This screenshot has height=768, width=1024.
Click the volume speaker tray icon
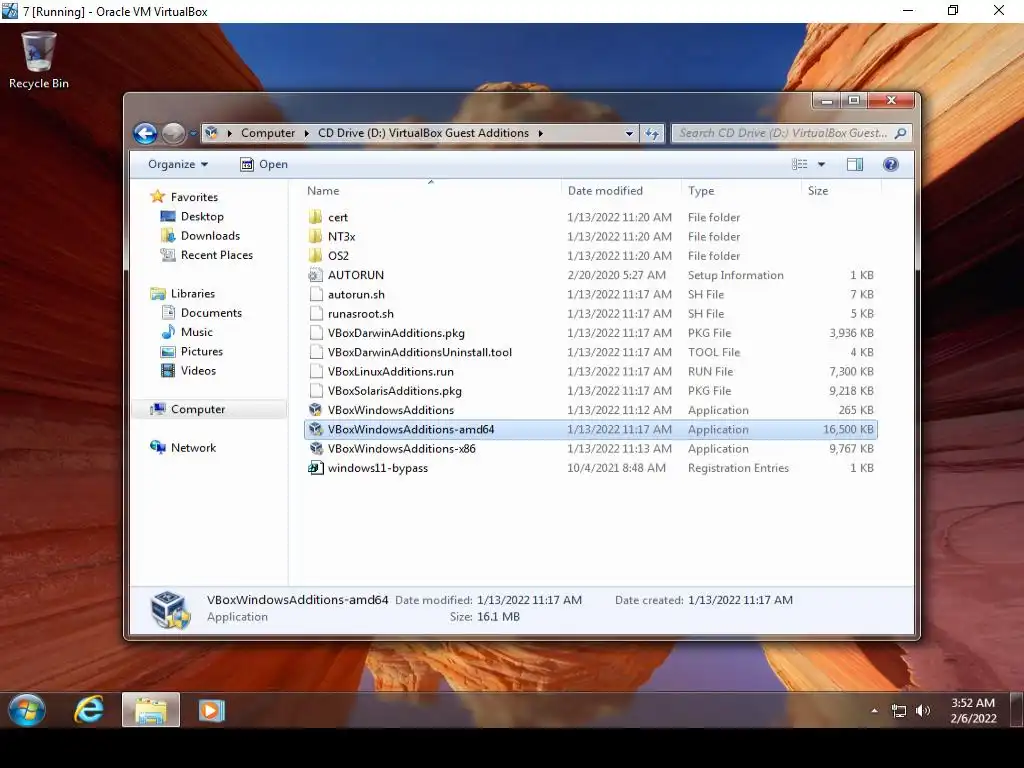923,711
